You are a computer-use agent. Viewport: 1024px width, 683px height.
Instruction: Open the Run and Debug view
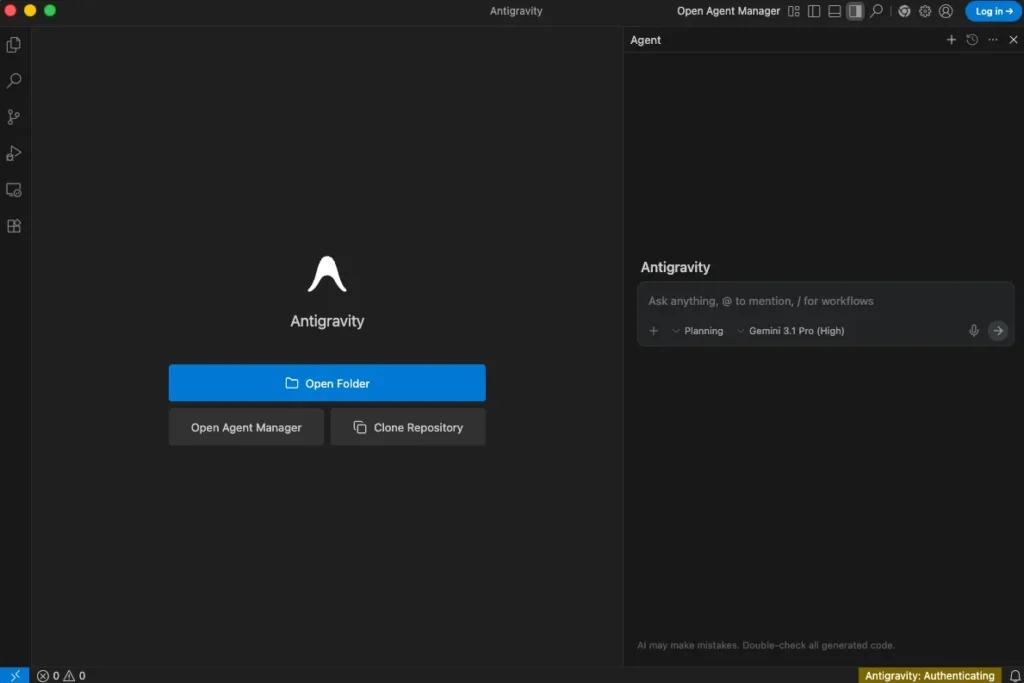[x=14, y=153]
